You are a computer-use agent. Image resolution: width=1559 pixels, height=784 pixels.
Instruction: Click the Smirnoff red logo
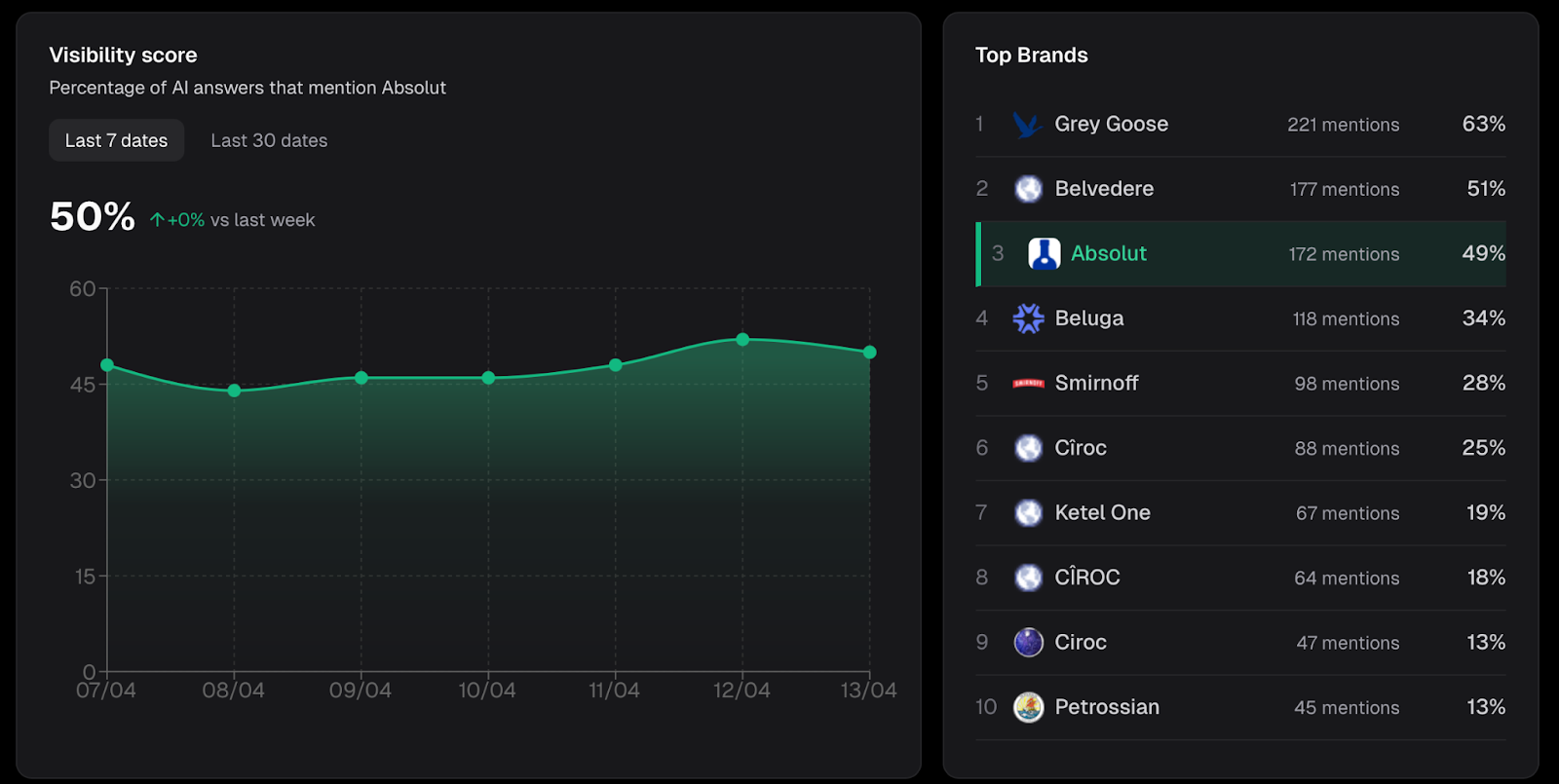tap(1028, 384)
